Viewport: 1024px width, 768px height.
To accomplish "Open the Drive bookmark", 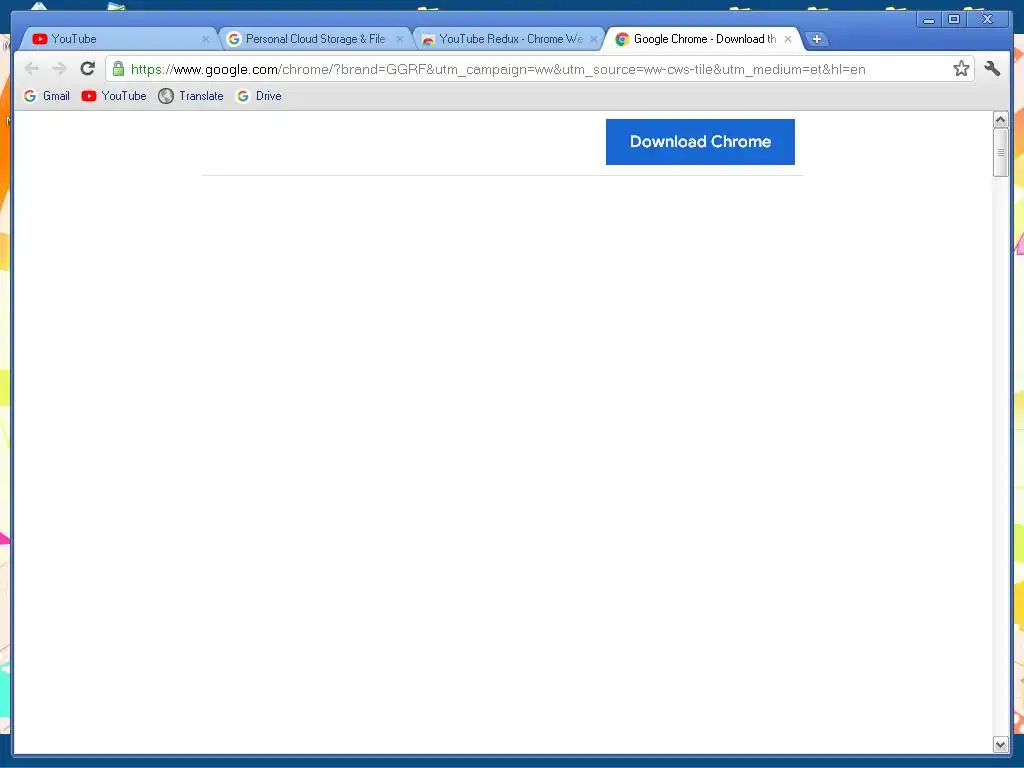I will pyautogui.click(x=259, y=96).
